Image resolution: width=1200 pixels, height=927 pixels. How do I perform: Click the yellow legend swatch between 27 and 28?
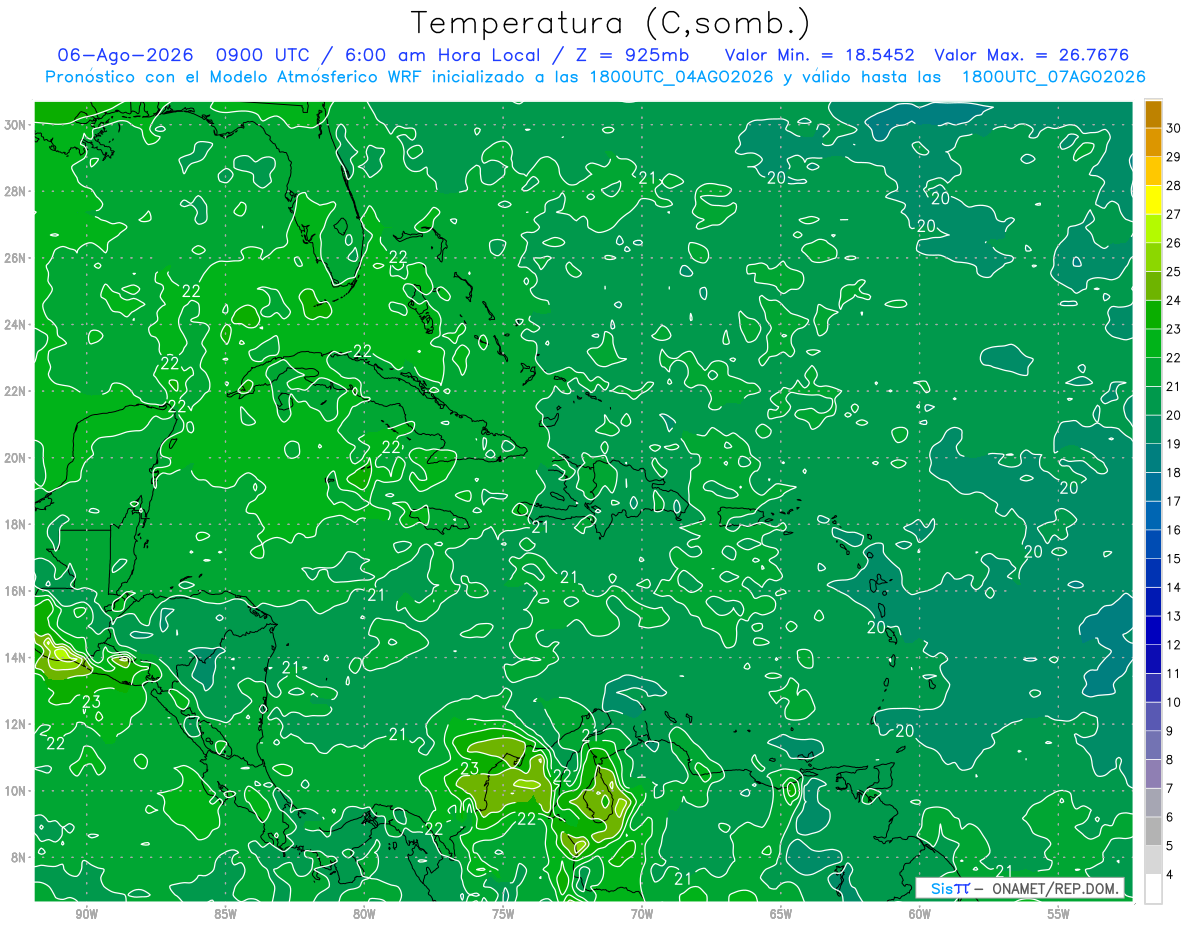(1153, 200)
